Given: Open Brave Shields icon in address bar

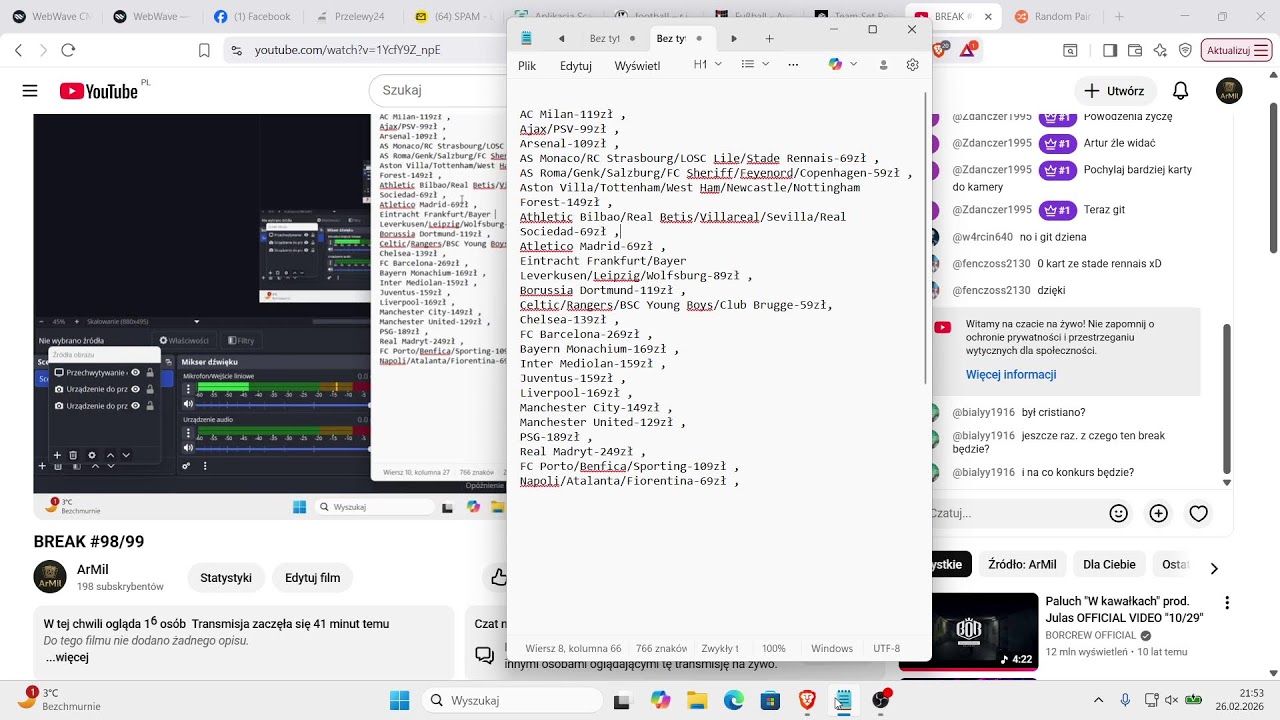Looking at the screenshot, I should 941,49.
